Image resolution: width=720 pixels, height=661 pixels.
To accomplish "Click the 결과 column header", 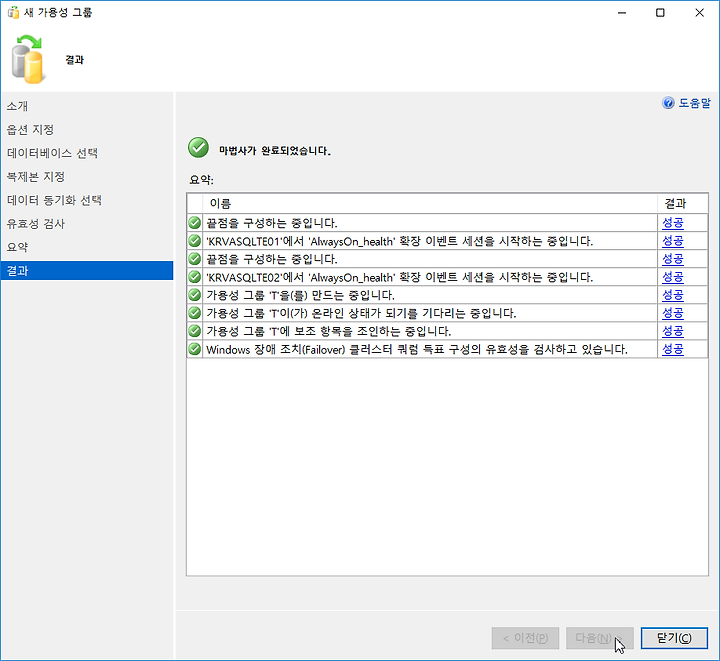I will [682, 203].
